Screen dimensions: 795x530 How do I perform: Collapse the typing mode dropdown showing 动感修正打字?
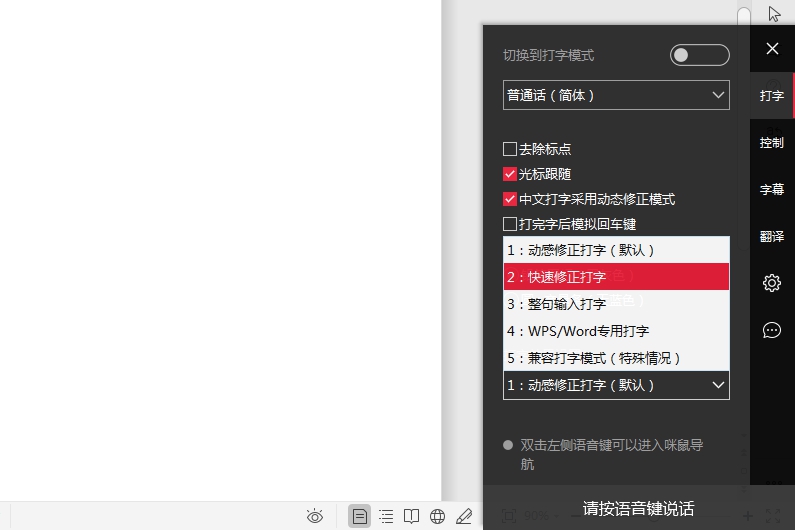[616, 385]
